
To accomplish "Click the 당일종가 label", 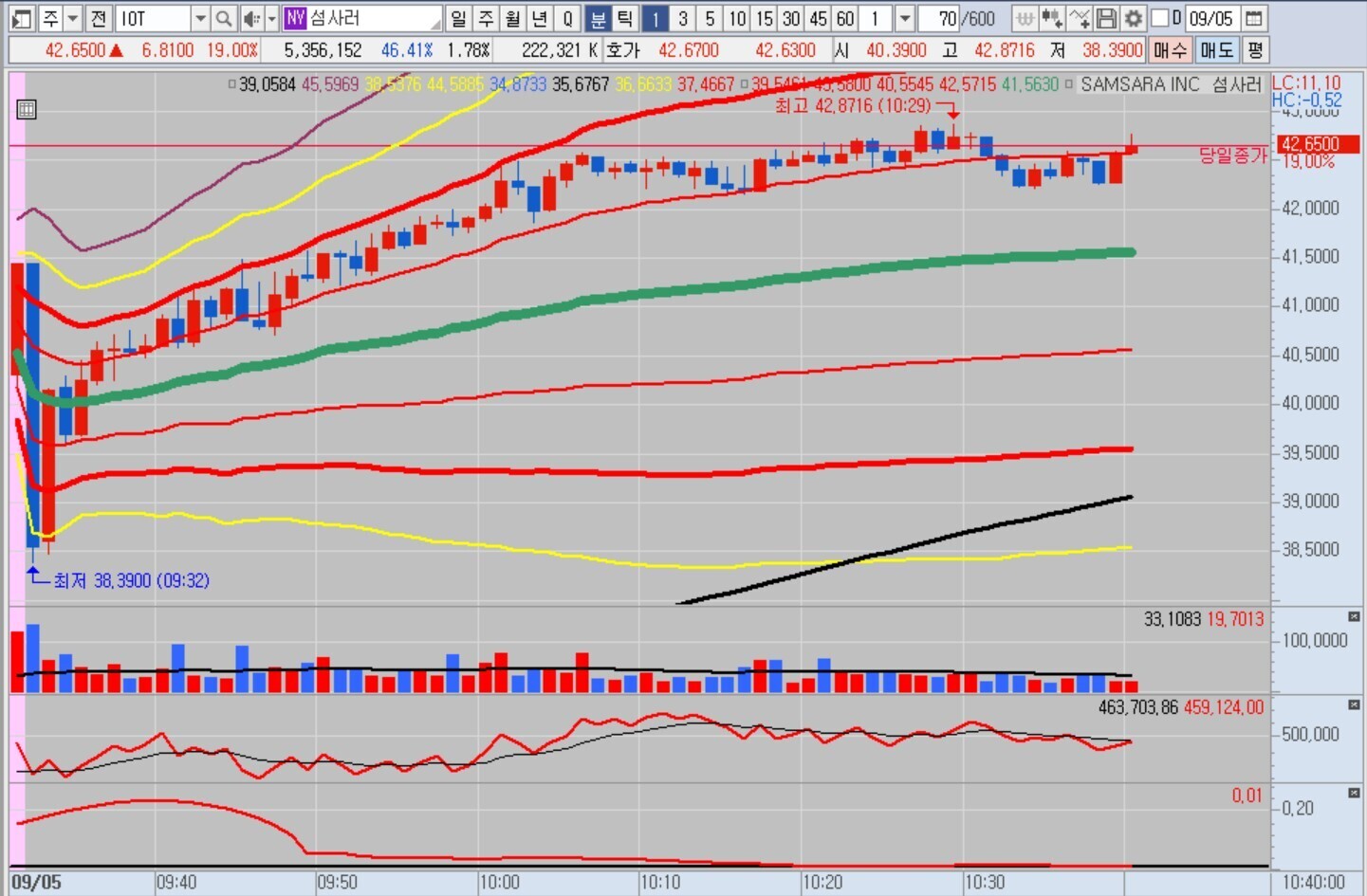I will click(x=1232, y=155).
